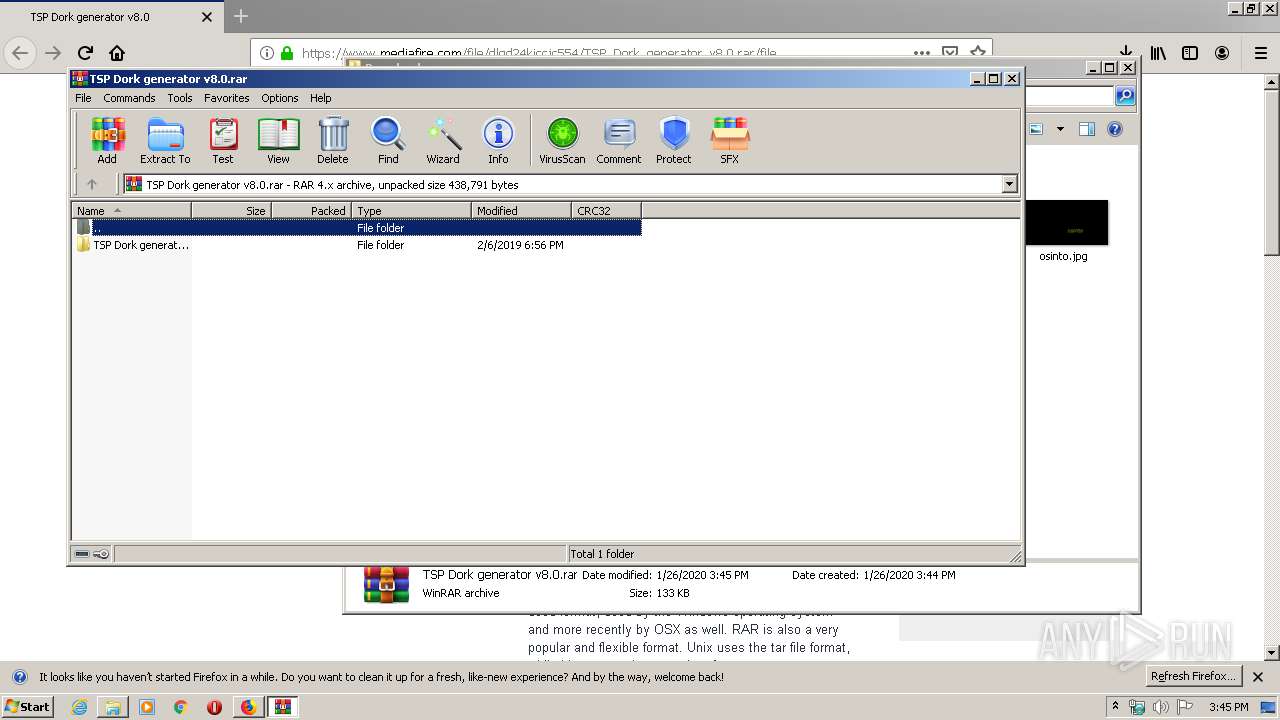Open the View file tool

pyautogui.click(x=278, y=140)
